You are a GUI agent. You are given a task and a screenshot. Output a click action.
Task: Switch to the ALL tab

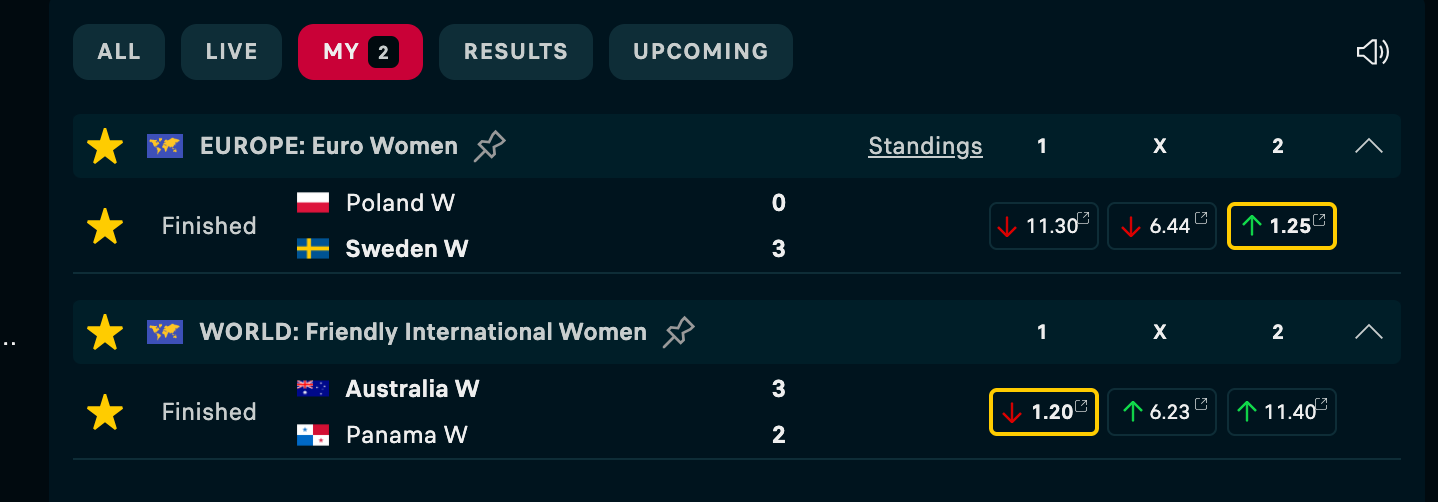pos(119,52)
